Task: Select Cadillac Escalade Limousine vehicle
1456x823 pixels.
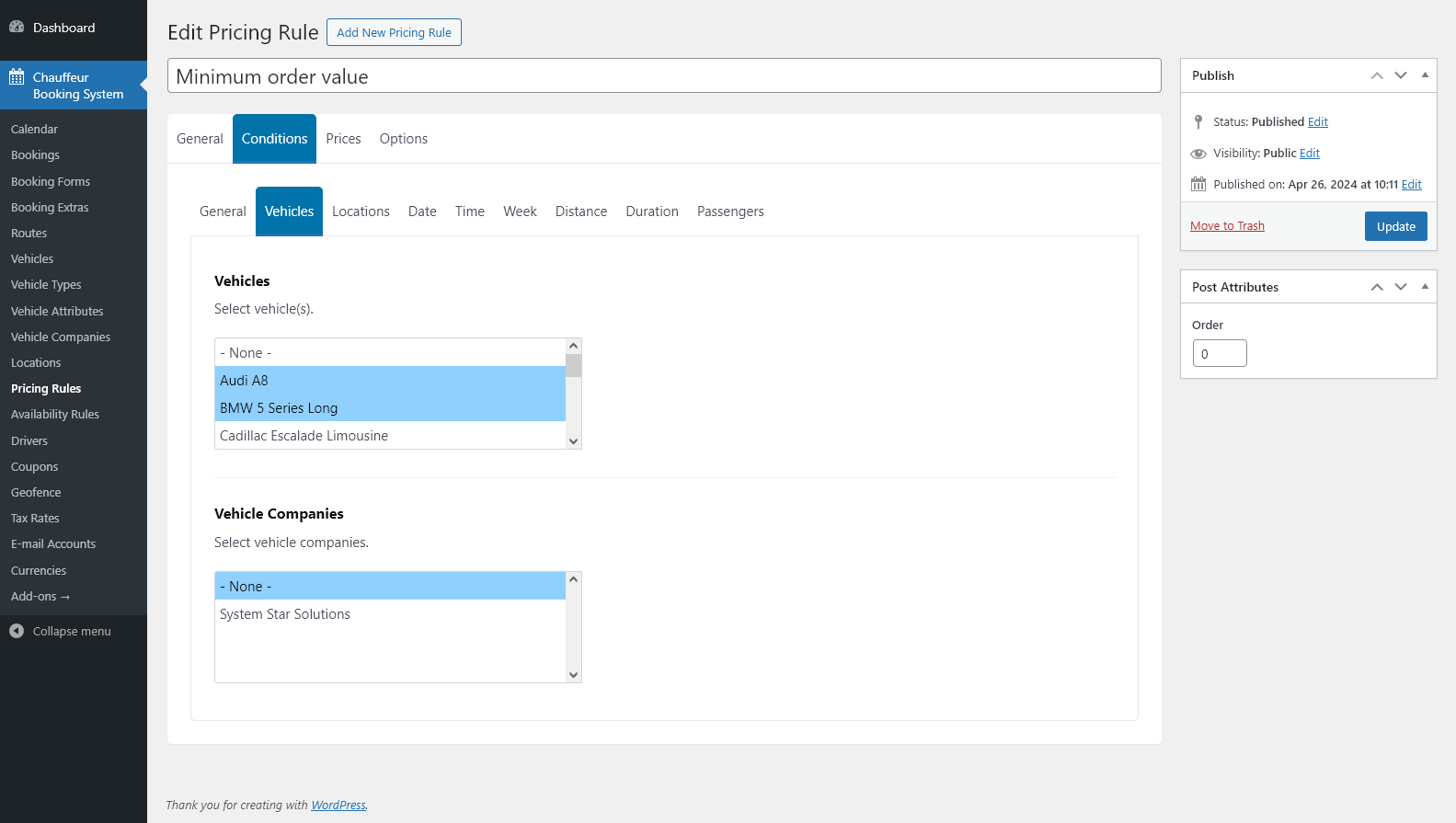Action: pyautogui.click(x=390, y=436)
